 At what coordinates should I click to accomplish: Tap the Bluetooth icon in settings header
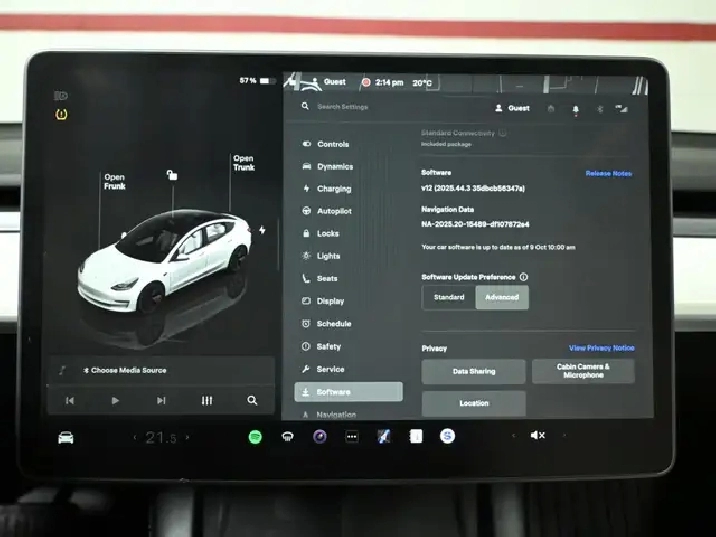pyautogui.click(x=599, y=108)
